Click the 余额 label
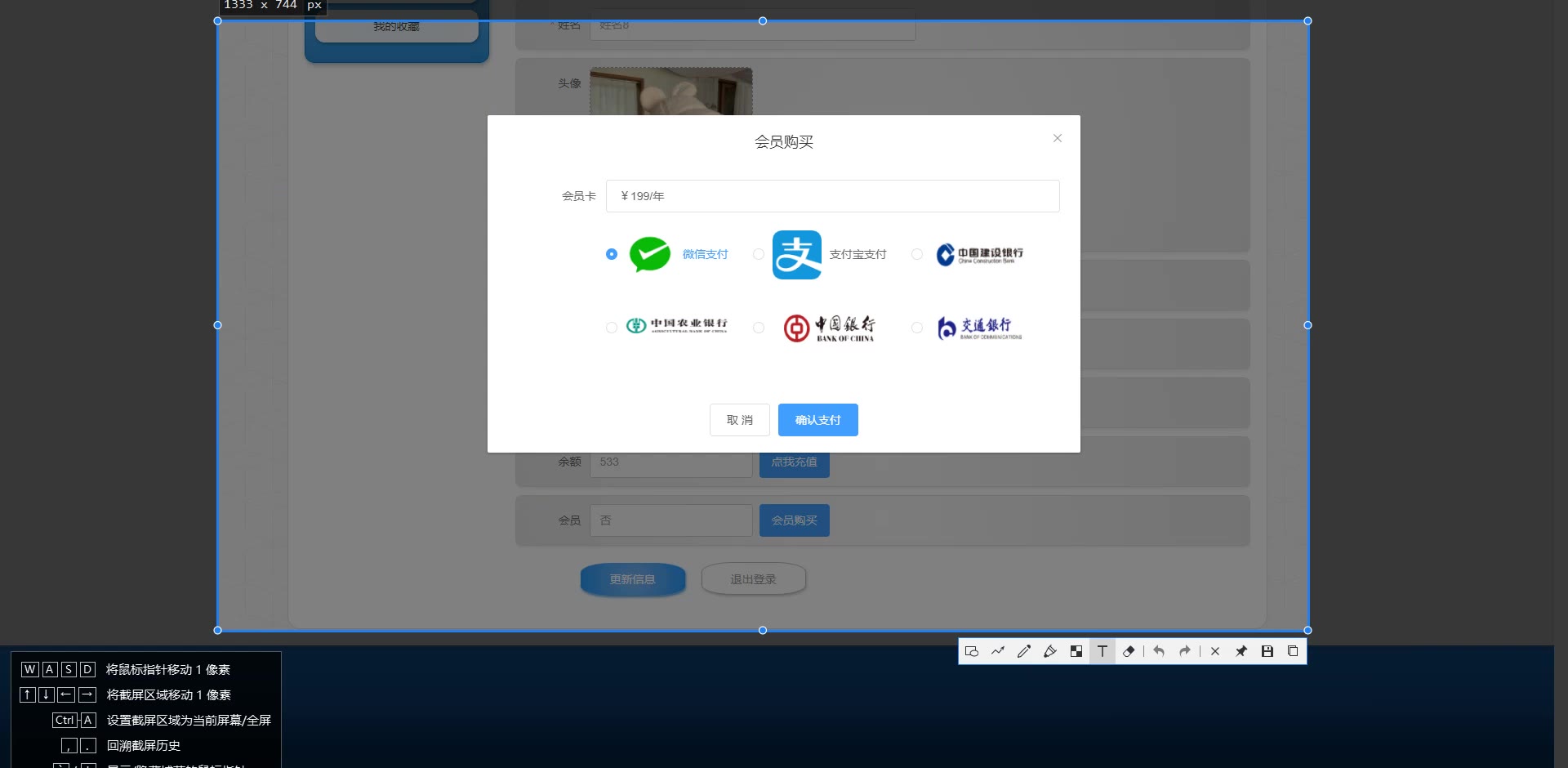Screen dimensions: 1568x768 point(570,462)
